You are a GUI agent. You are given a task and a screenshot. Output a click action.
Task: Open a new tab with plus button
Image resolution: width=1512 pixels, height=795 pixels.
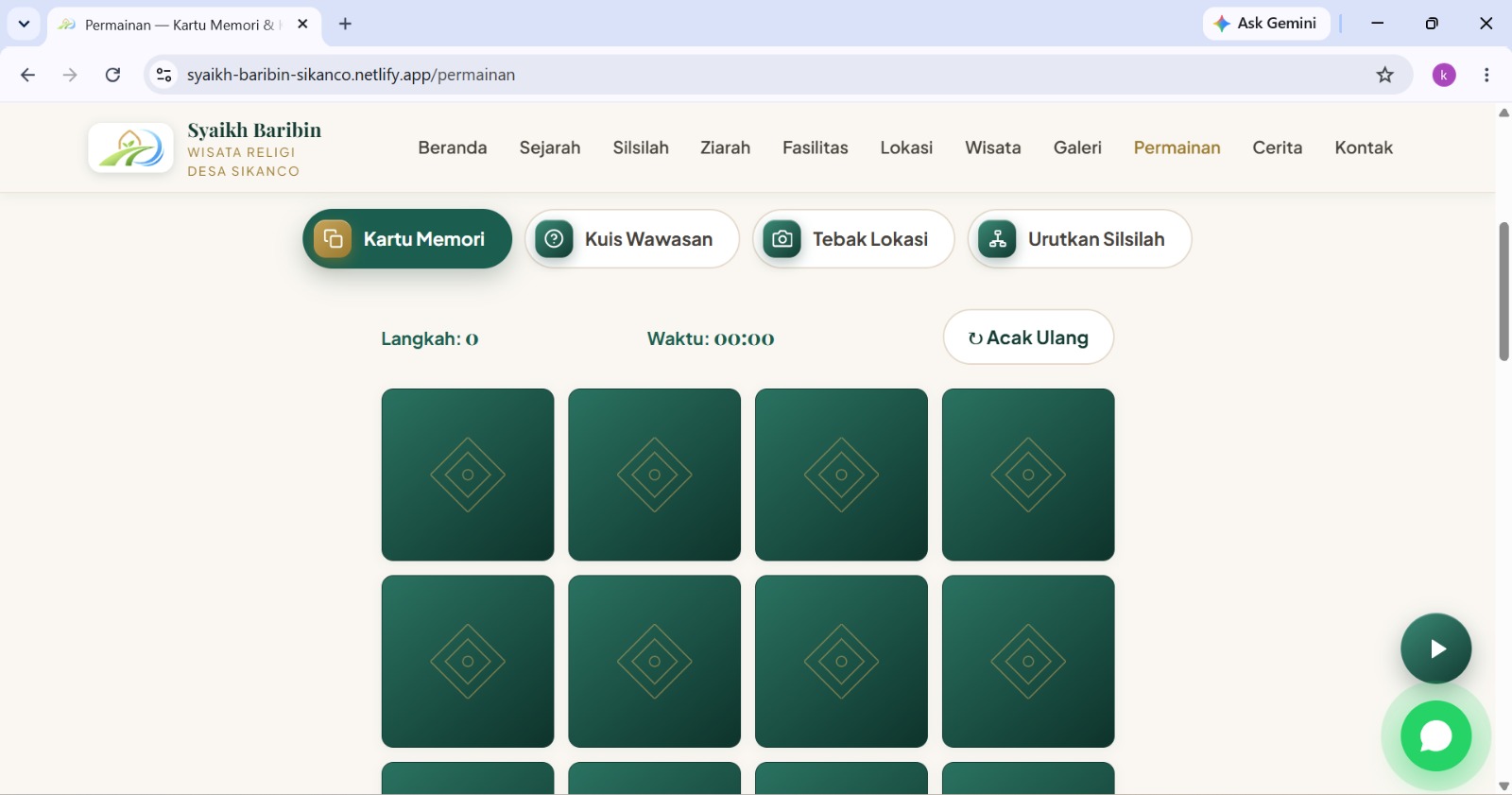[x=345, y=24]
